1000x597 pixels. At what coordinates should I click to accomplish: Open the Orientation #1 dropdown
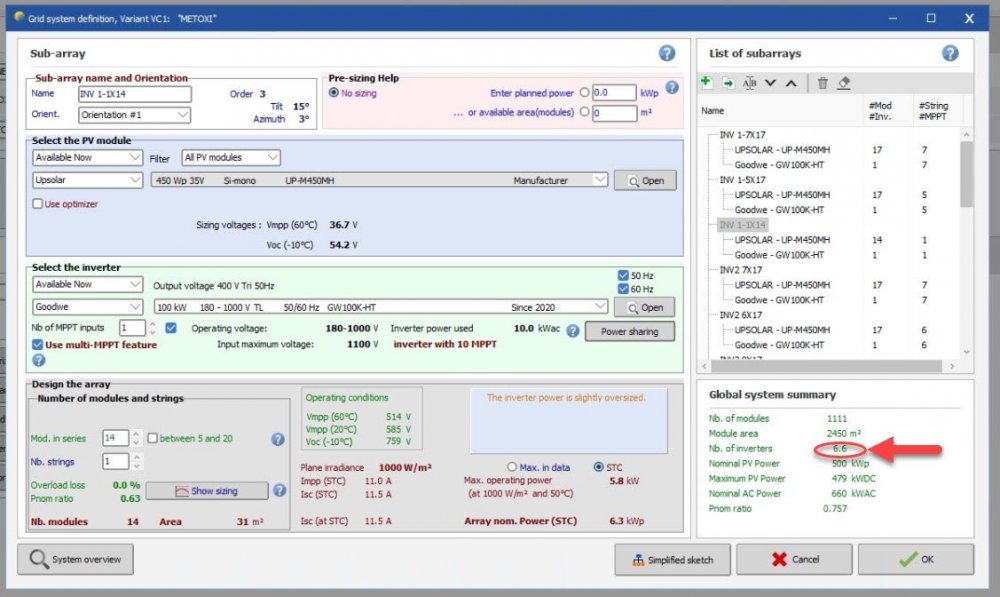coord(134,115)
